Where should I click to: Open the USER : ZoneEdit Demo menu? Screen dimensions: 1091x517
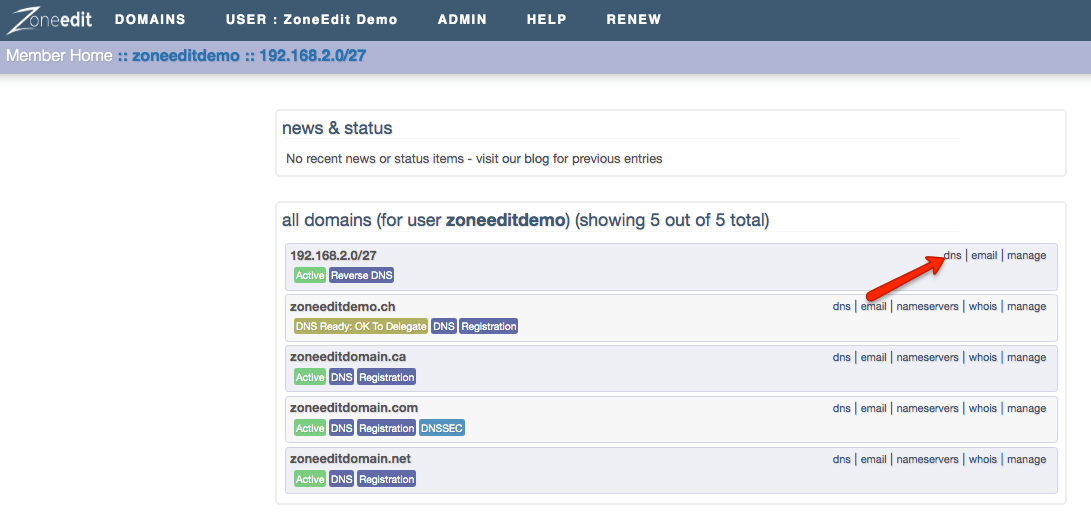click(312, 19)
